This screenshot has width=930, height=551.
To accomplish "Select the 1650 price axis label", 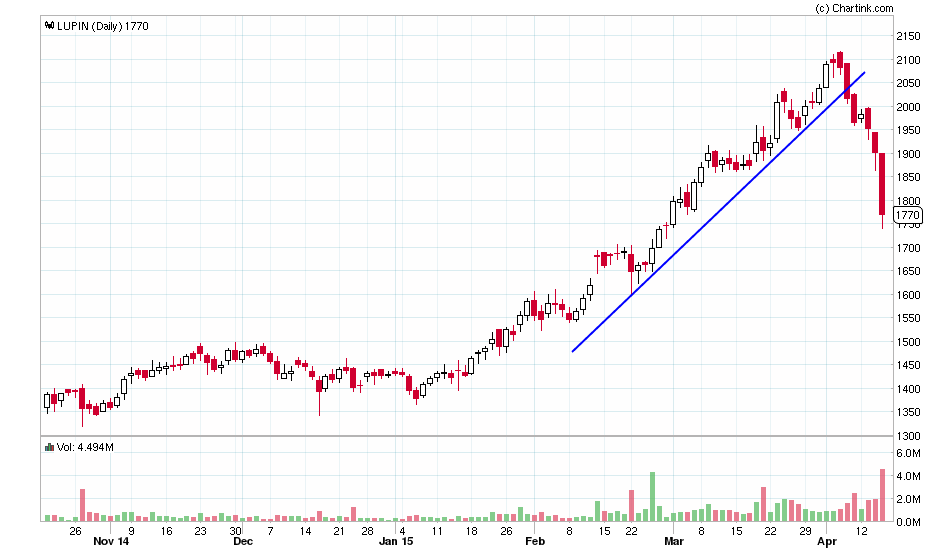I will [908, 272].
